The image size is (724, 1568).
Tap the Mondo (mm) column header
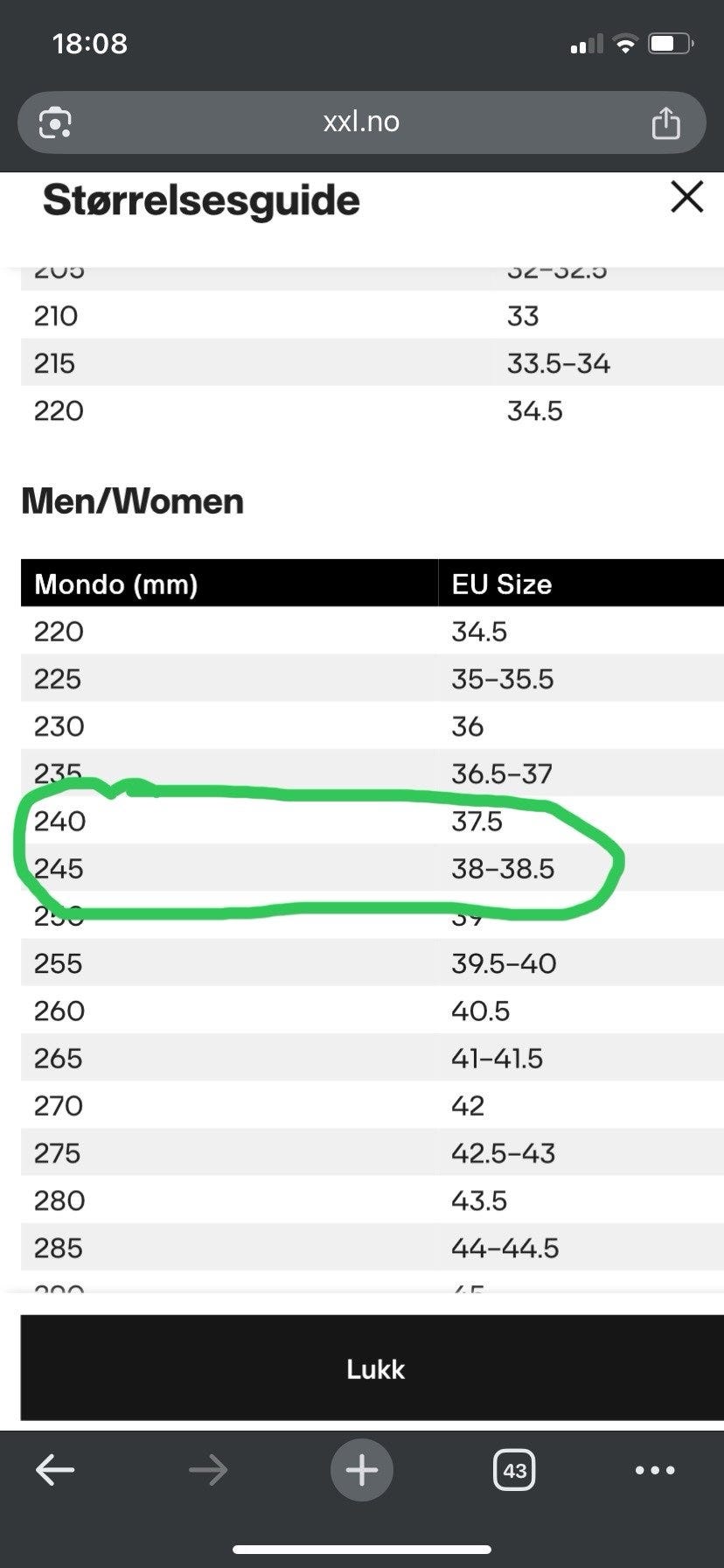(115, 584)
